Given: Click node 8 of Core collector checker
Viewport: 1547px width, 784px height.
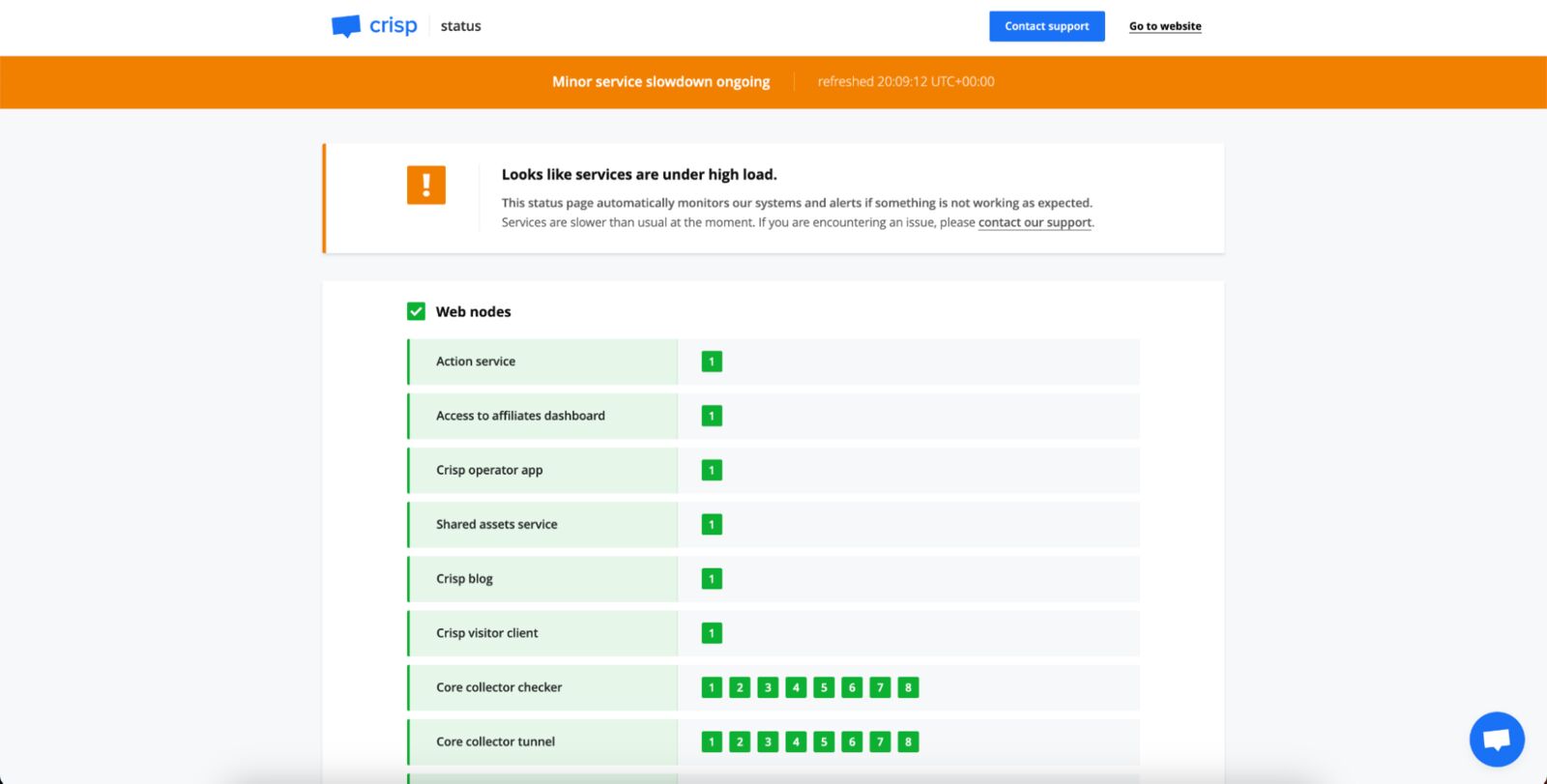Looking at the screenshot, I should [x=908, y=687].
